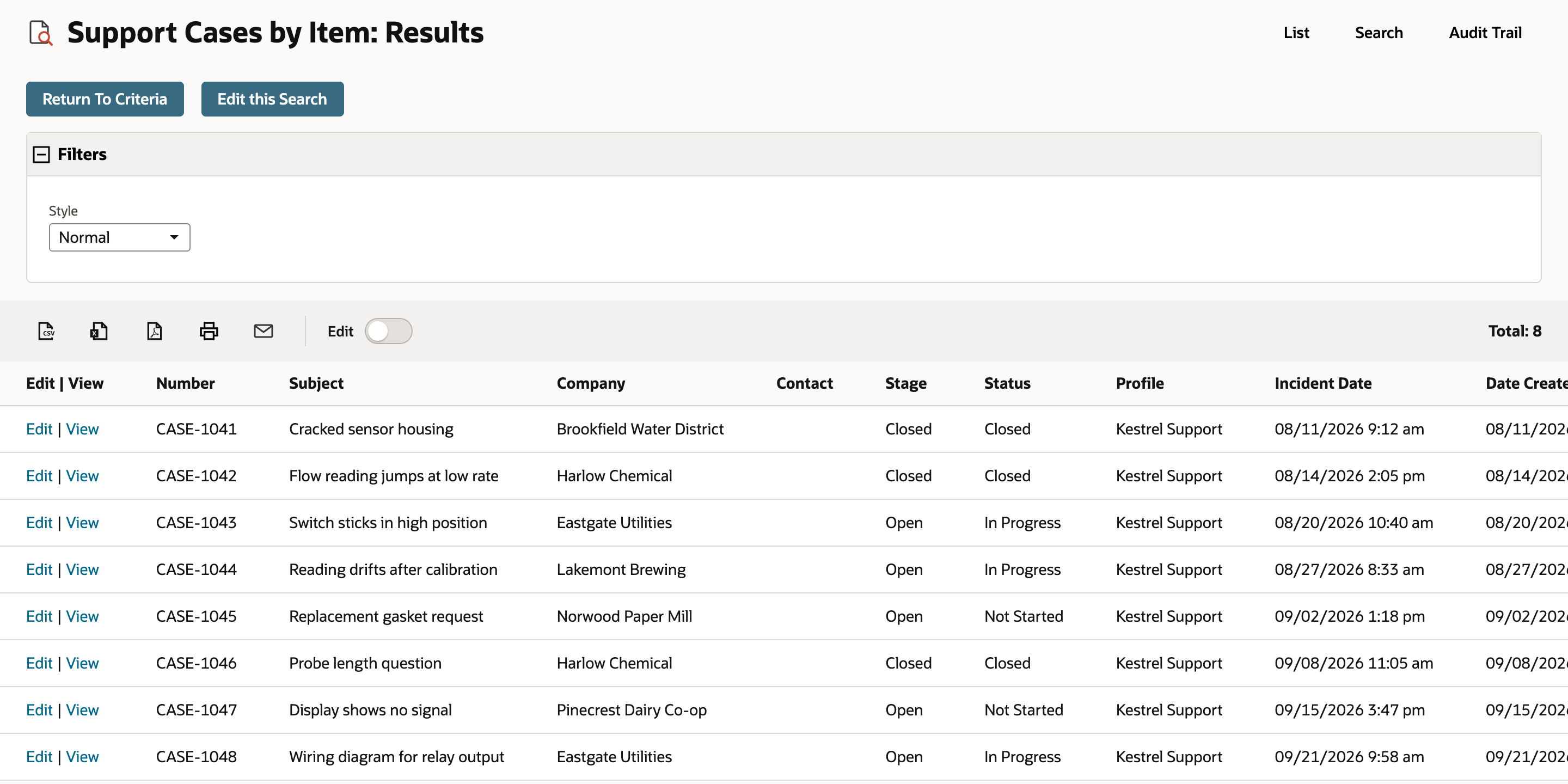1568x784 pixels.
Task: View case CASE-1041
Action: pos(82,429)
